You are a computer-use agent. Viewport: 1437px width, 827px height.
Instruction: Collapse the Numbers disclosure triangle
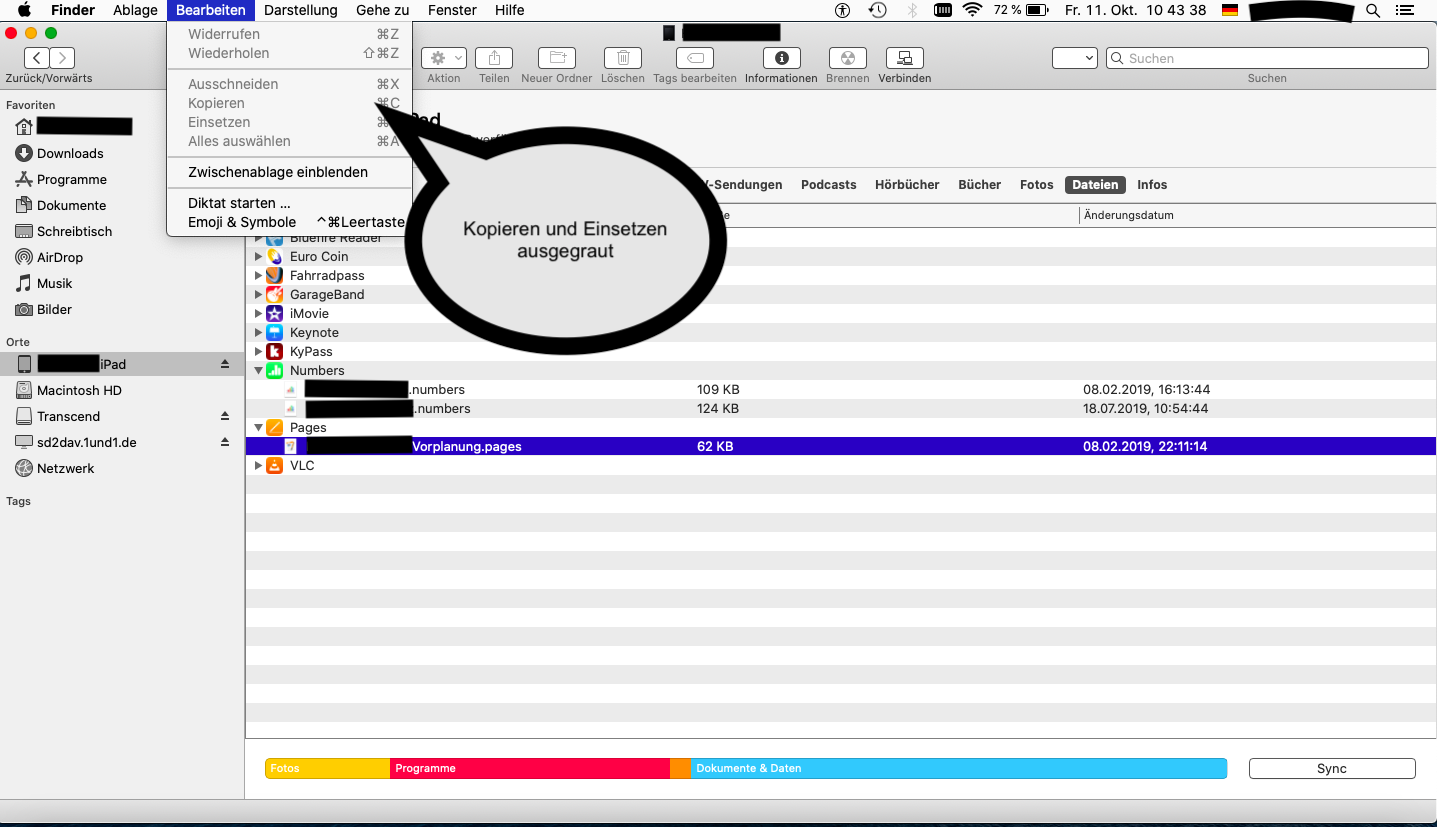pos(258,370)
